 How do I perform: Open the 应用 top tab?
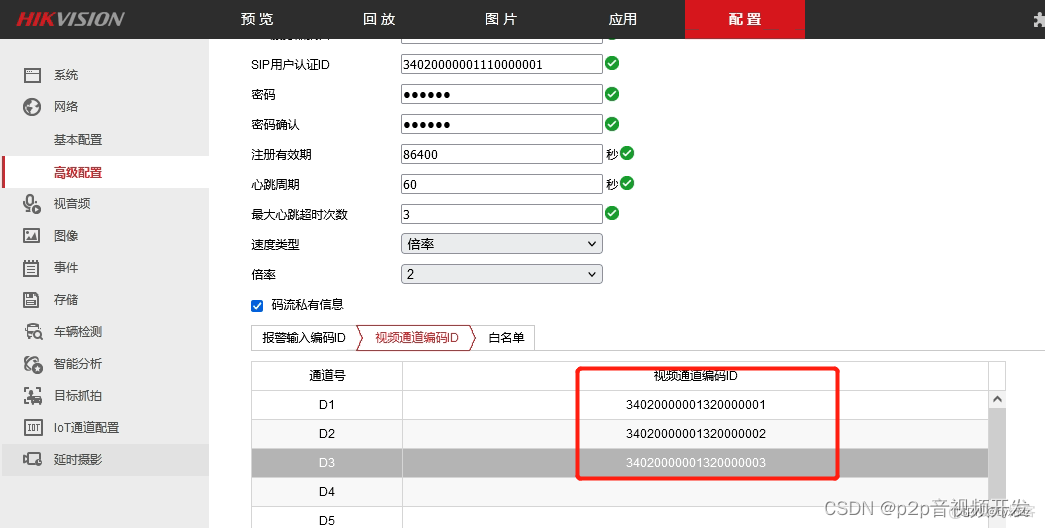click(x=623, y=19)
